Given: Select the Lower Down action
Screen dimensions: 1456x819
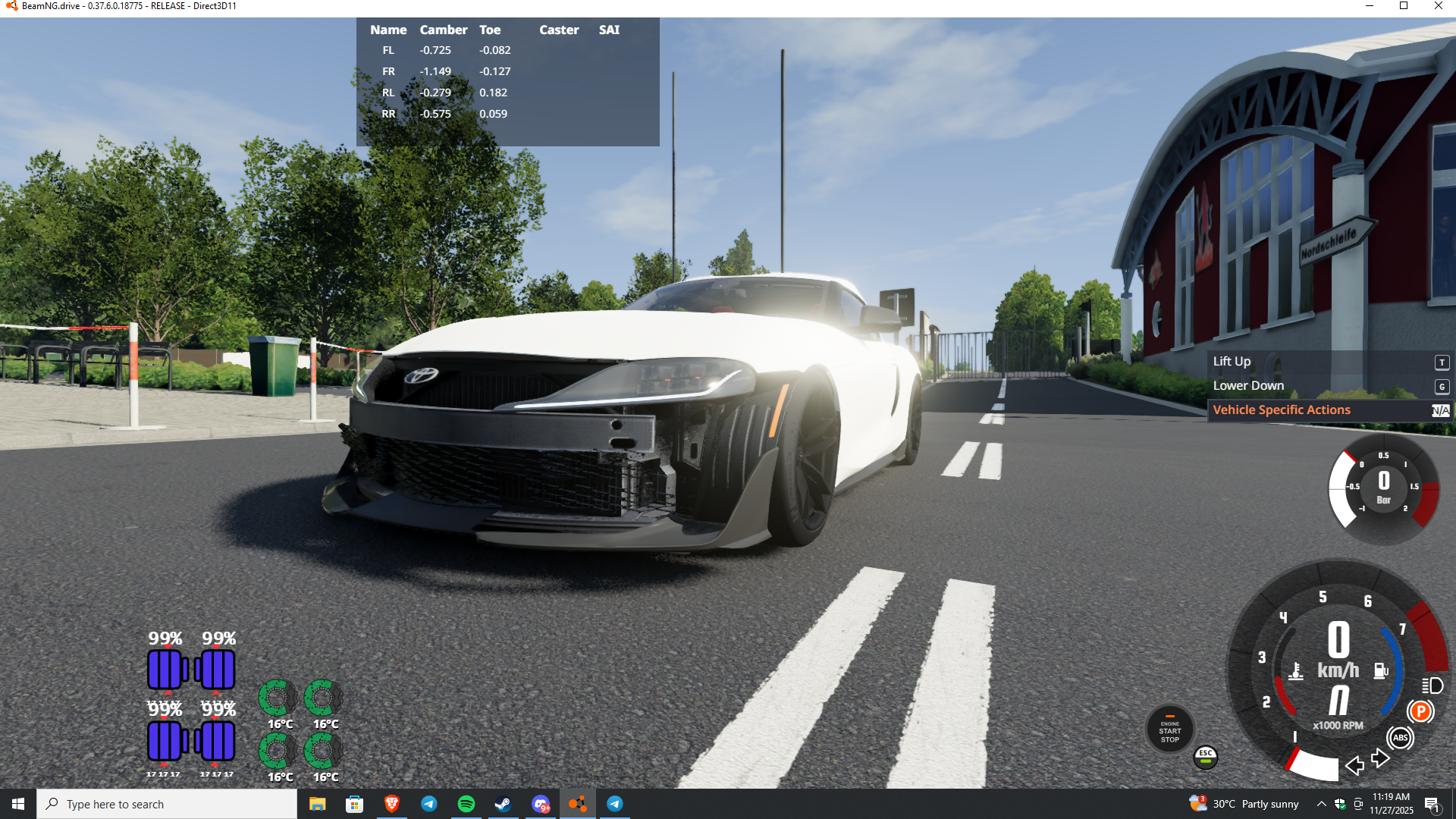Looking at the screenshot, I should coord(1248,386).
